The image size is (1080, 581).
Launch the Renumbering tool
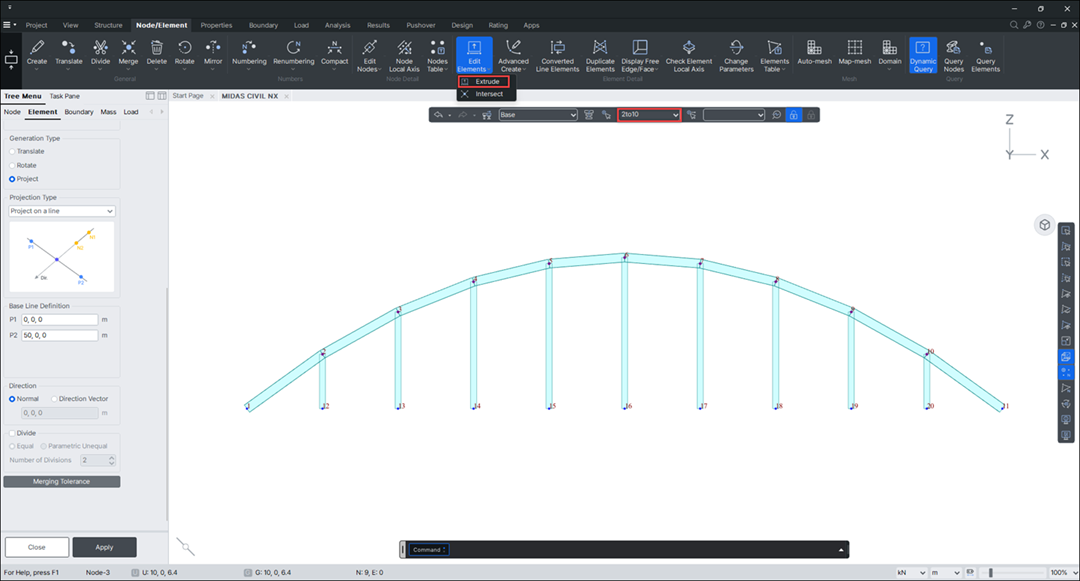click(x=293, y=53)
